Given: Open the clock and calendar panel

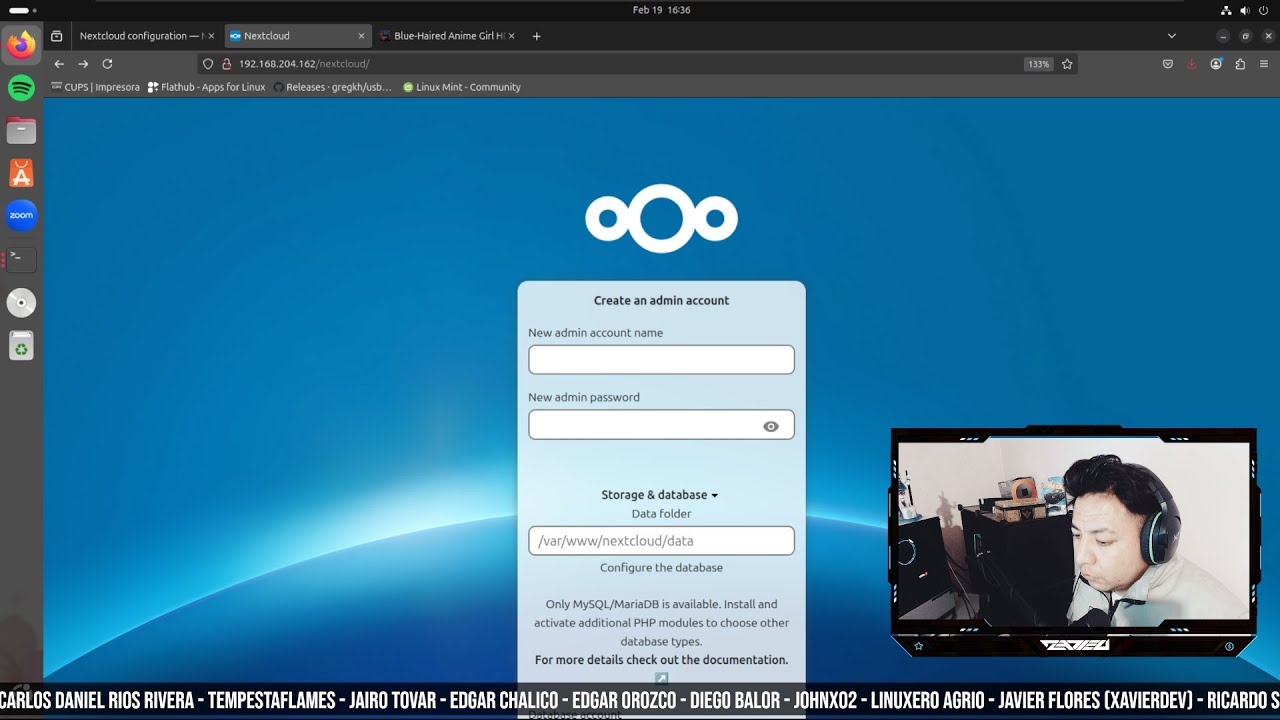Looking at the screenshot, I should 661,10.
